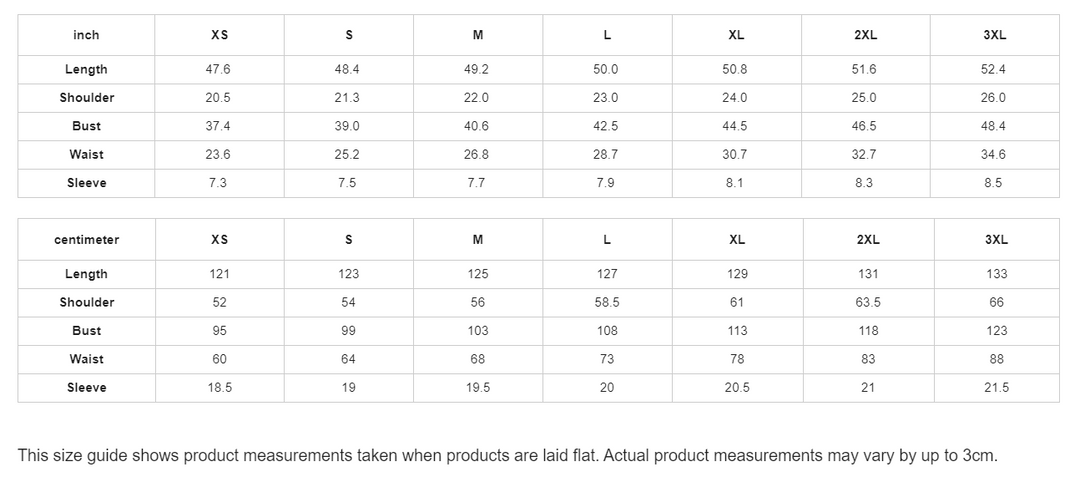Screen dimensions: 1080x477
Task: Click the inch waist value 23.6
Action: point(219,155)
